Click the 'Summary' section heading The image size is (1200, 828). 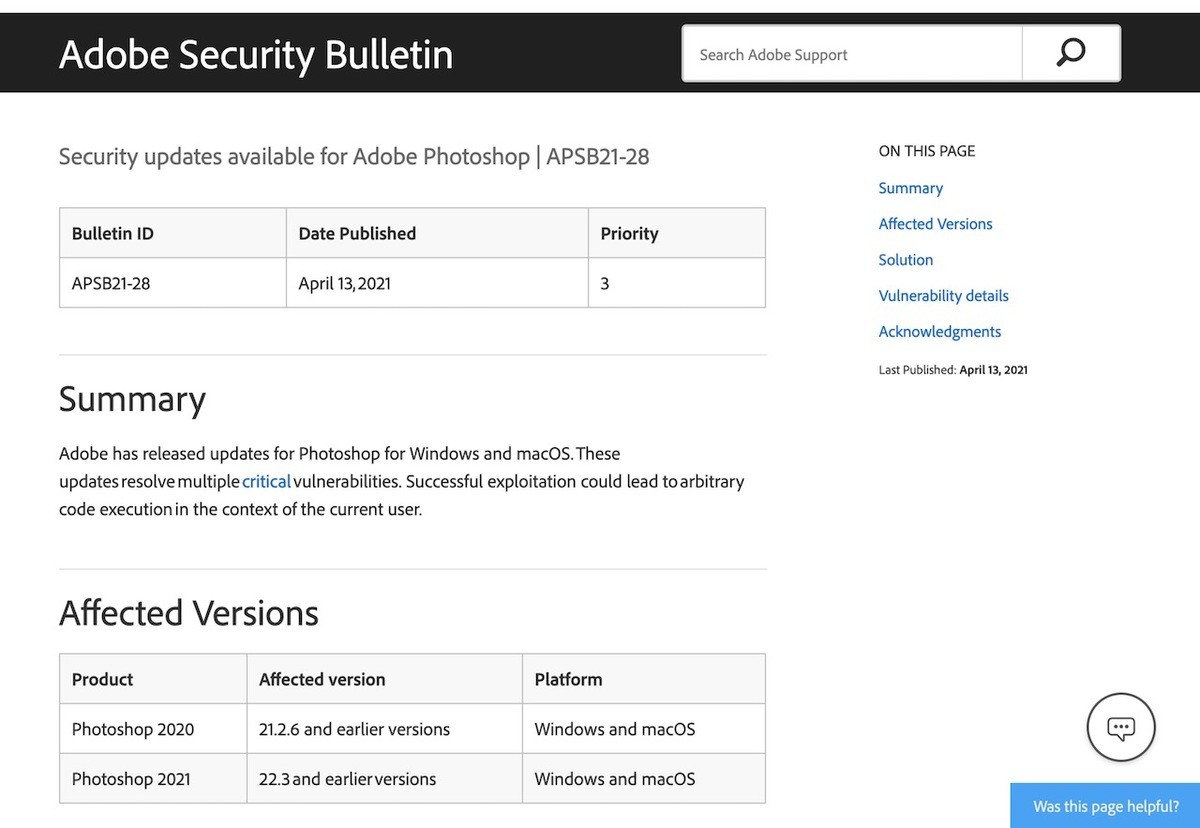pyautogui.click(x=132, y=399)
